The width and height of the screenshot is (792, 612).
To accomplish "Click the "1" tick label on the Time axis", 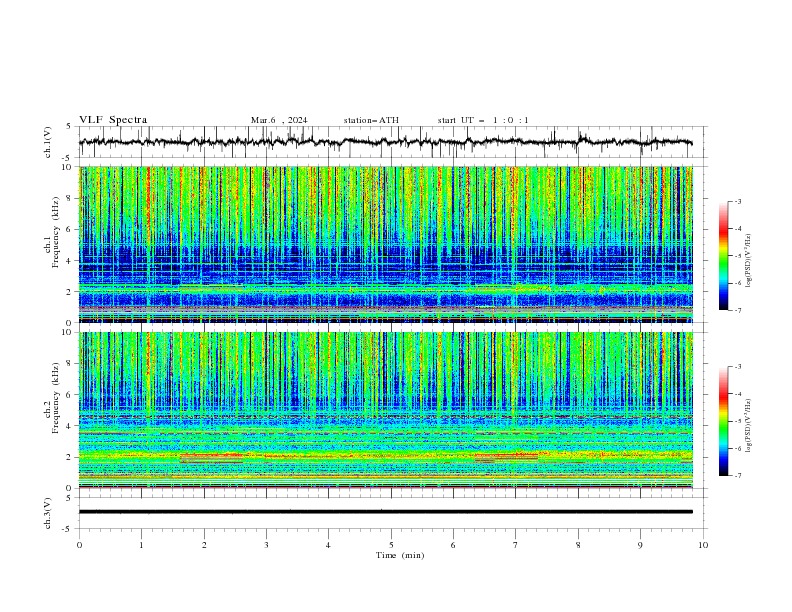I will tap(141, 545).
